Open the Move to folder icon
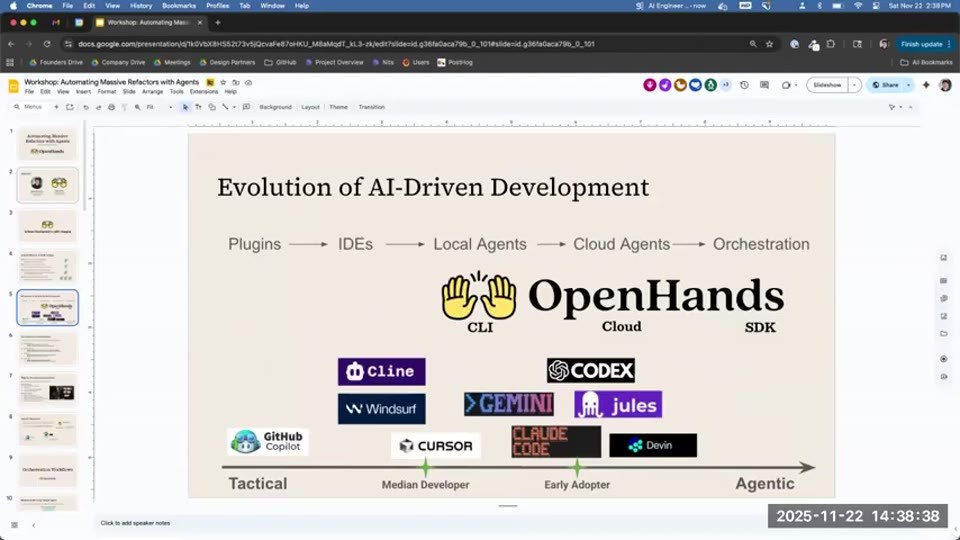The width and height of the screenshot is (960, 540). pos(236,82)
